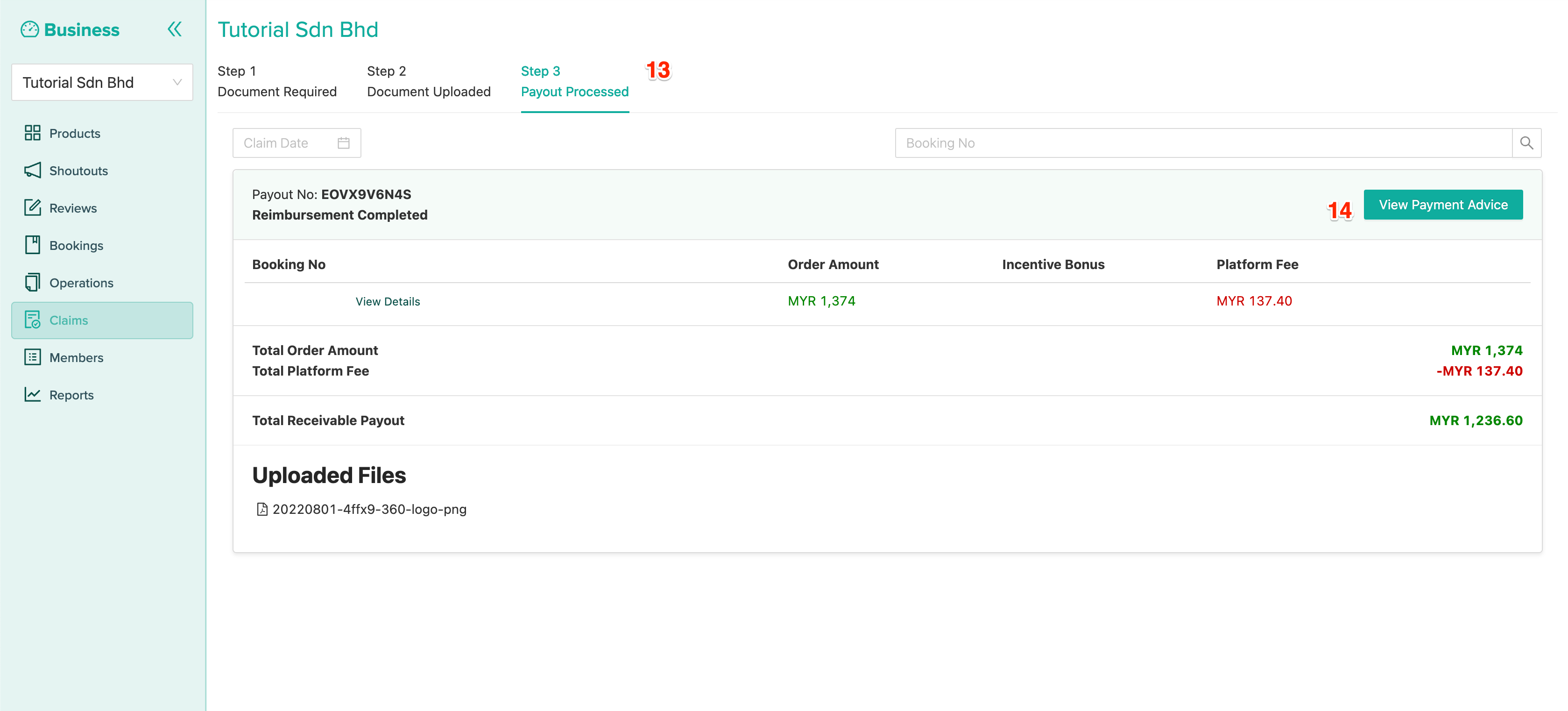This screenshot has height=711, width=1568.
Task: Switch to Step 2 Document Uploaded tab
Action: click(428, 82)
